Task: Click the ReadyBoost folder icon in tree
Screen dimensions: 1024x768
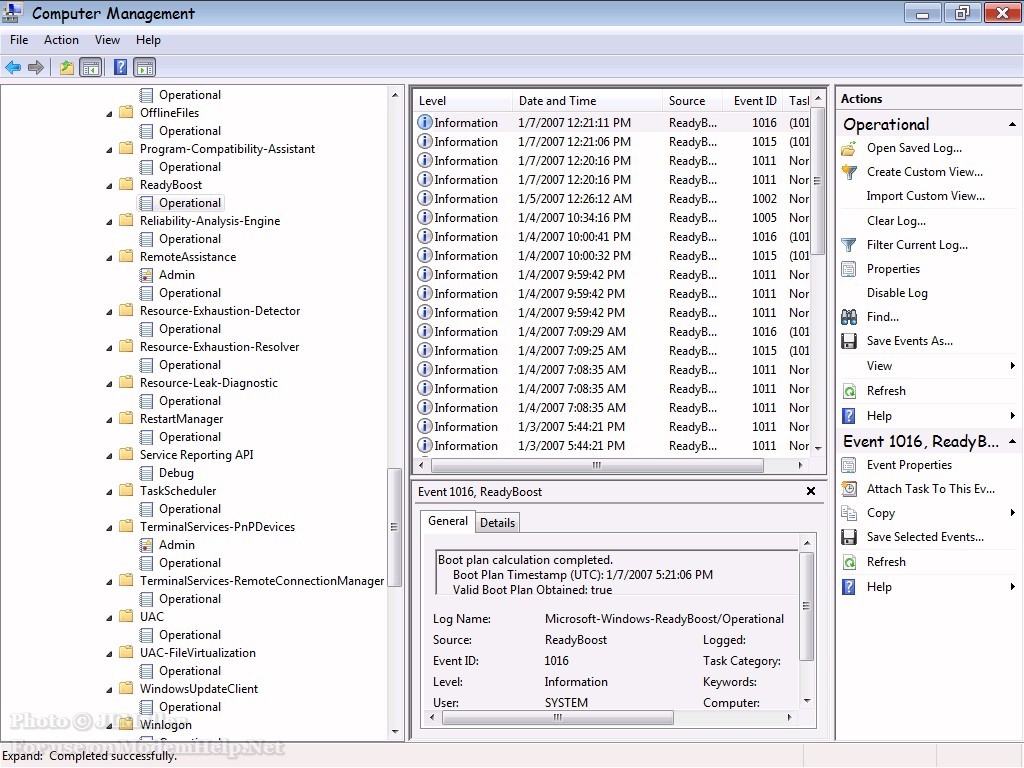Action: point(127,185)
